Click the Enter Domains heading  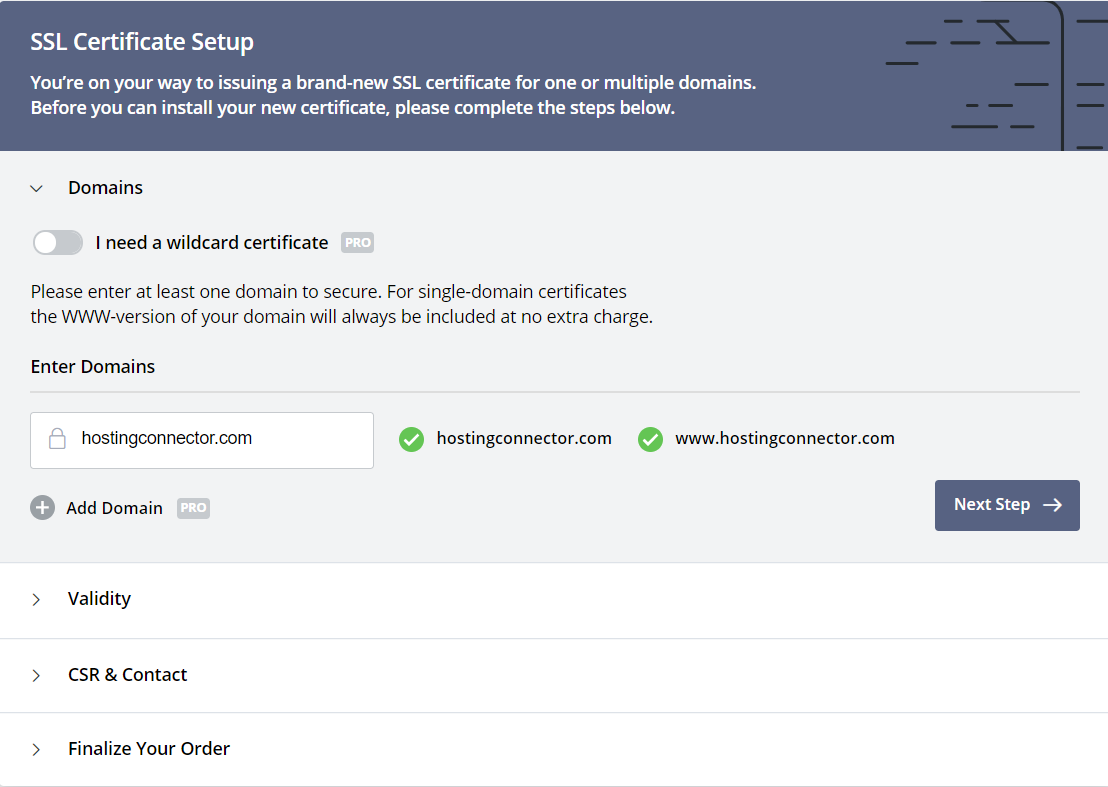[x=93, y=366]
